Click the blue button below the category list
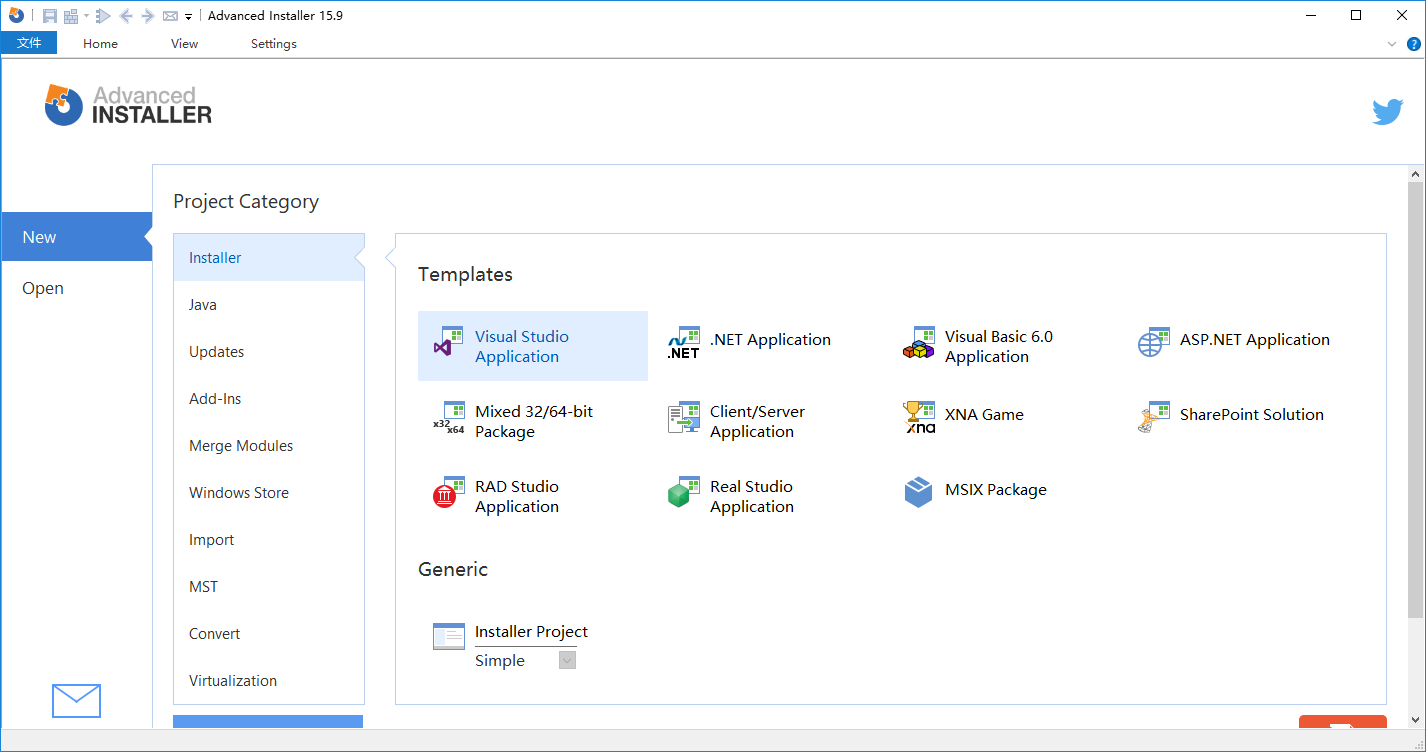 268,721
